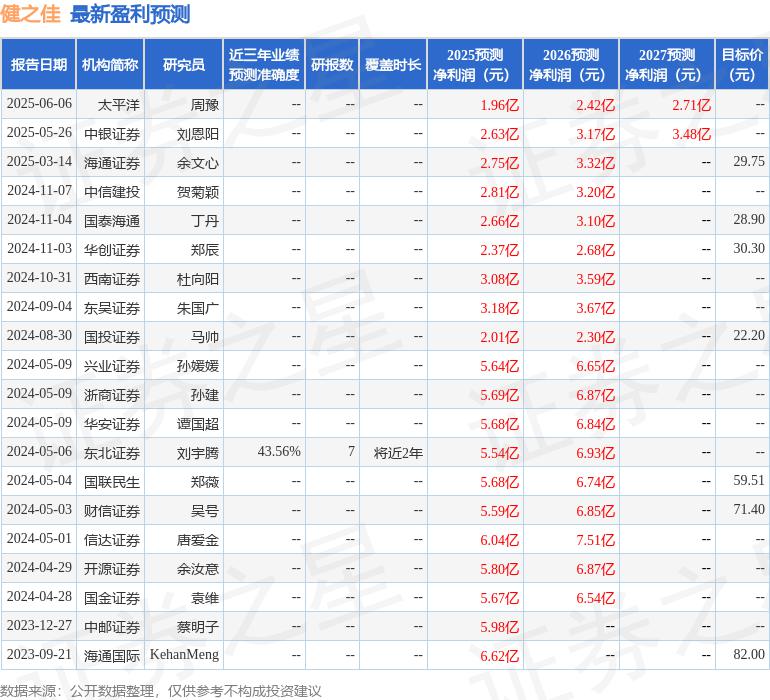Screen dimensions: 770x700
Task: Click target price 82.00
Action: [749, 654]
